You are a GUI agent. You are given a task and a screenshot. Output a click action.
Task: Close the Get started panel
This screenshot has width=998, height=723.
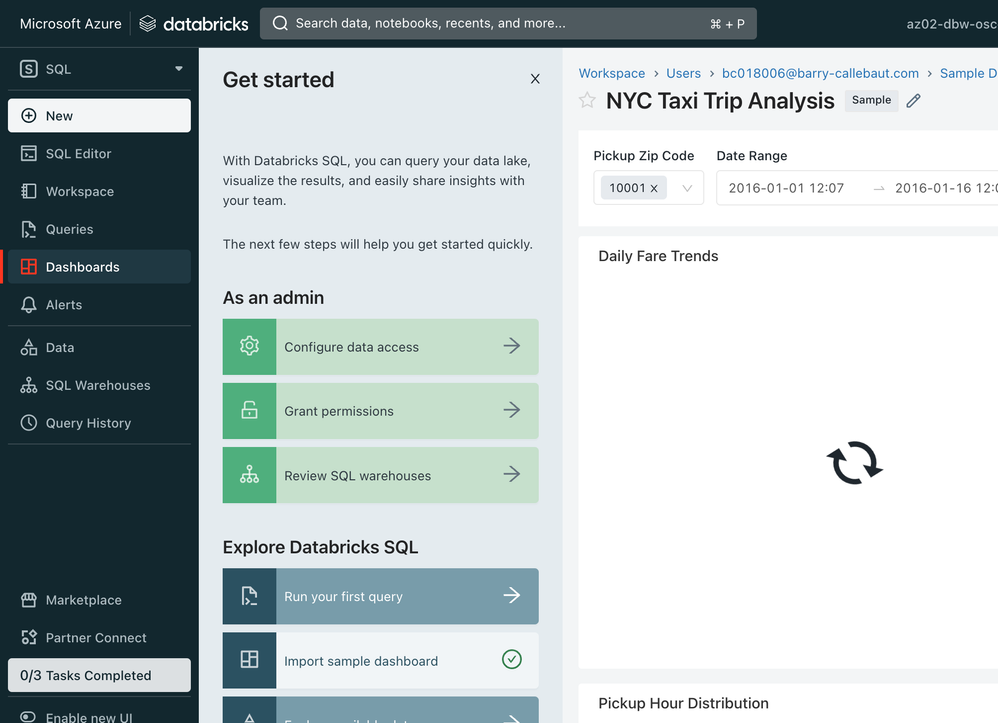(x=535, y=79)
